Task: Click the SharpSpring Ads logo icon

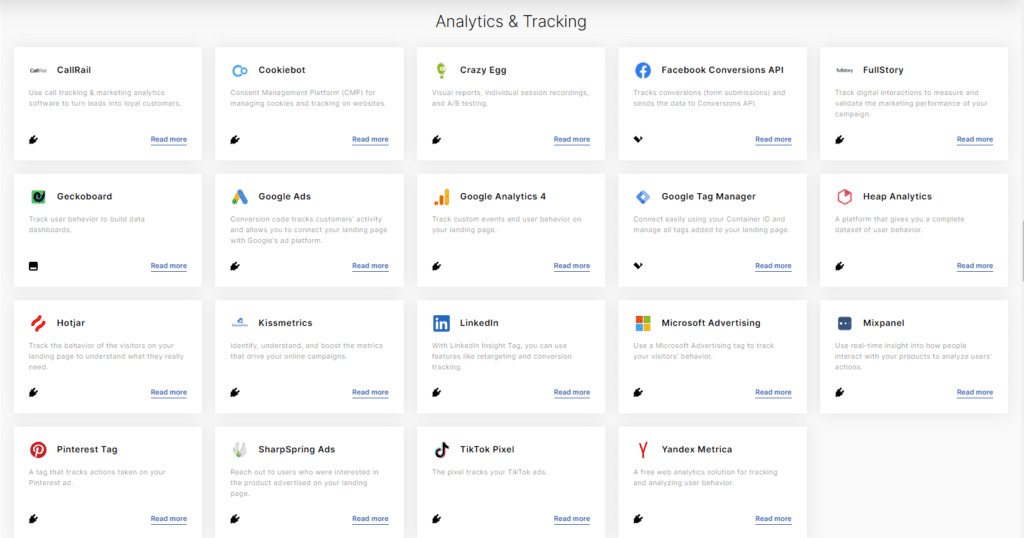Action: pyautogui.click(x=240, y=449)
